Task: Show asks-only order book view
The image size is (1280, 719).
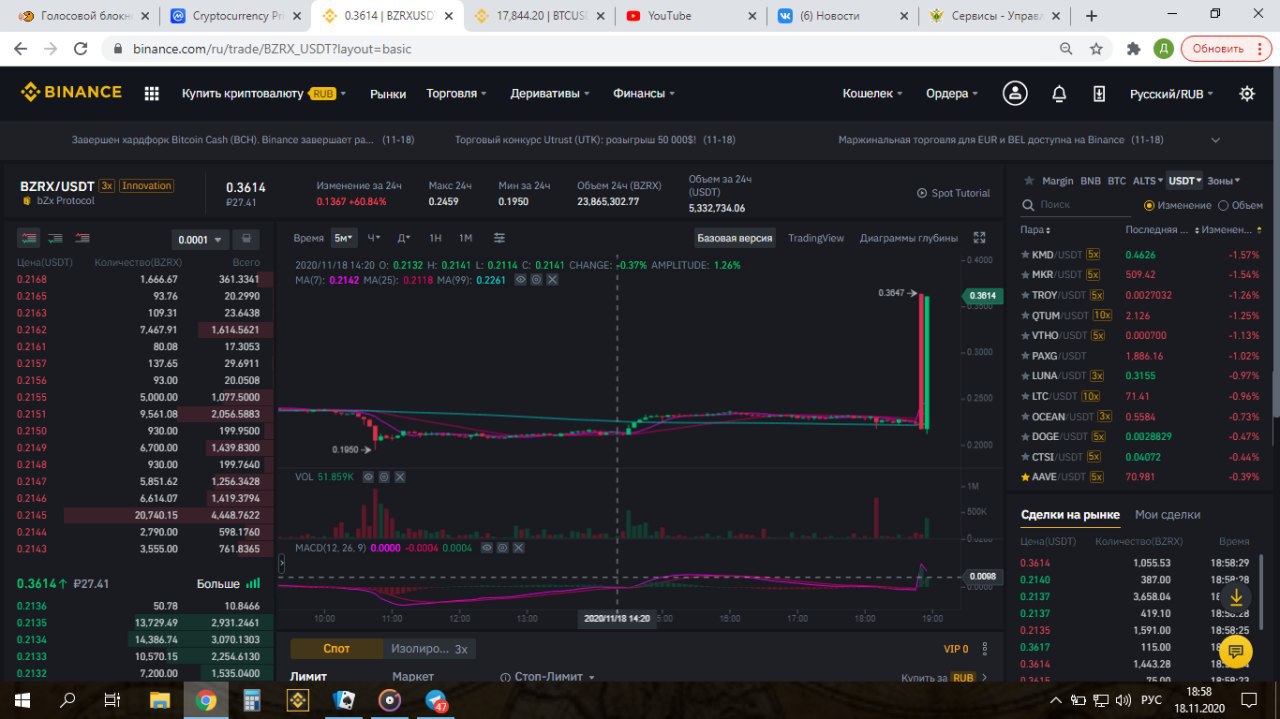Action: [82, 238]
